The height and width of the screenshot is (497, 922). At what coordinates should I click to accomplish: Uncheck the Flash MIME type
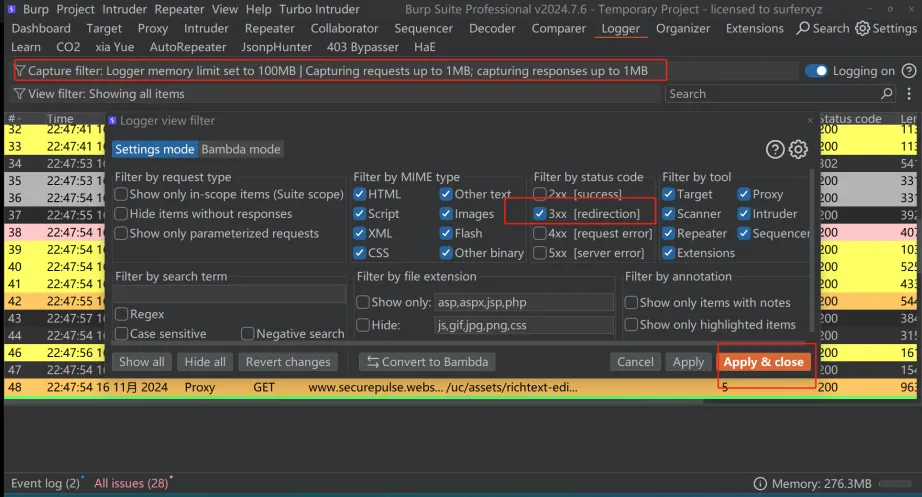pos(446,233)
